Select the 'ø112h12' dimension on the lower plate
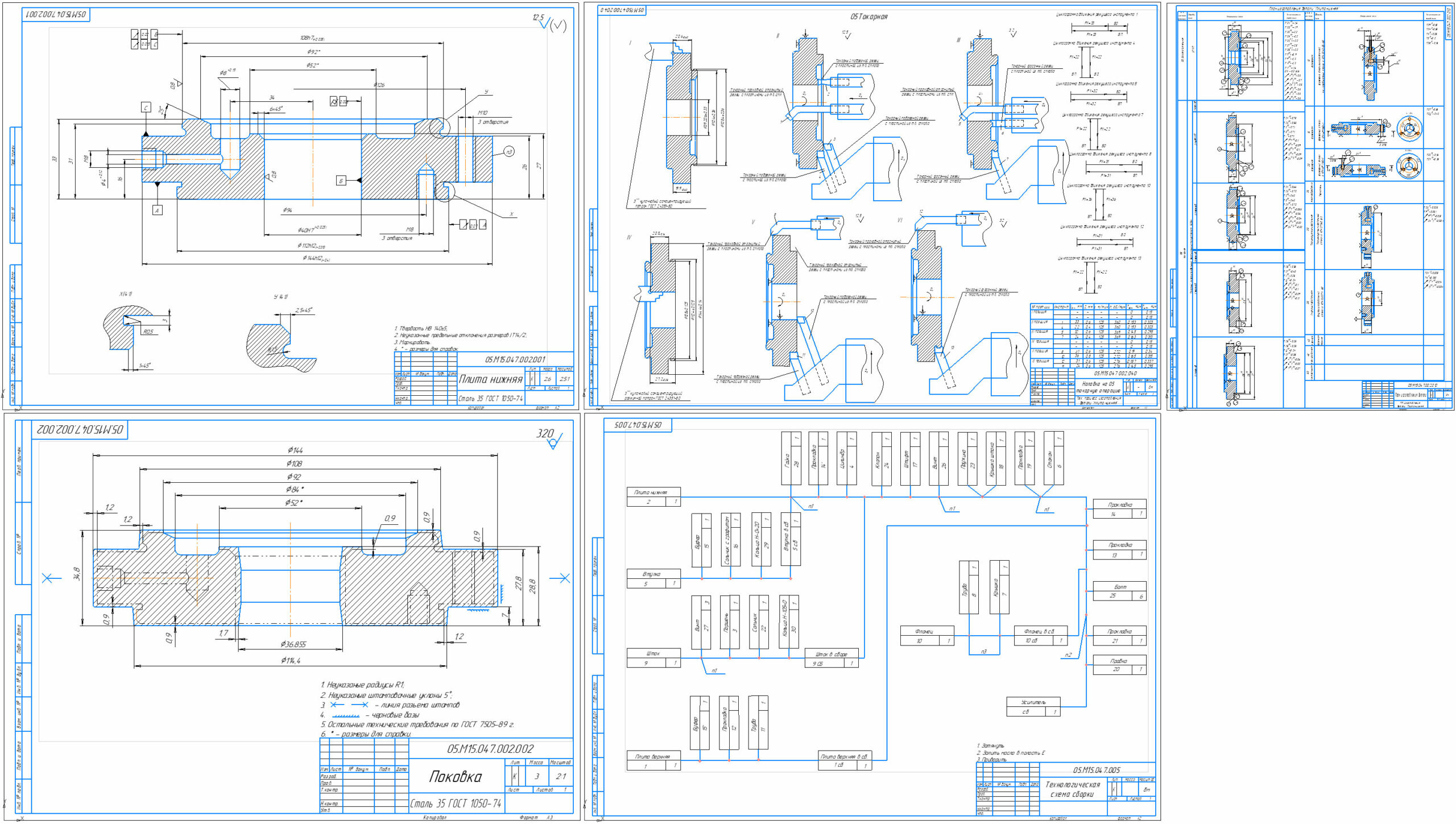The image size is (1456, 824). 311,246
